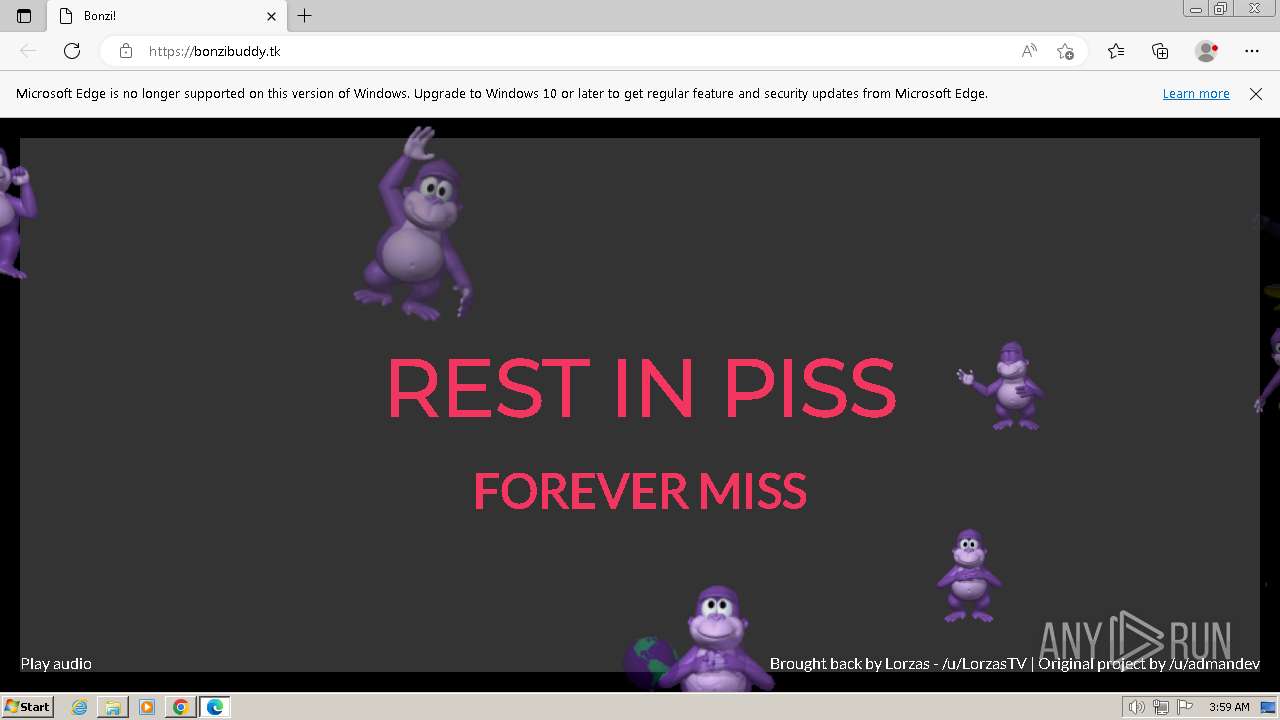Image resolution: width=1280 pixels, height=720 pixels.
Task: Open the network status tray icon
Action: coord(1160,707)
